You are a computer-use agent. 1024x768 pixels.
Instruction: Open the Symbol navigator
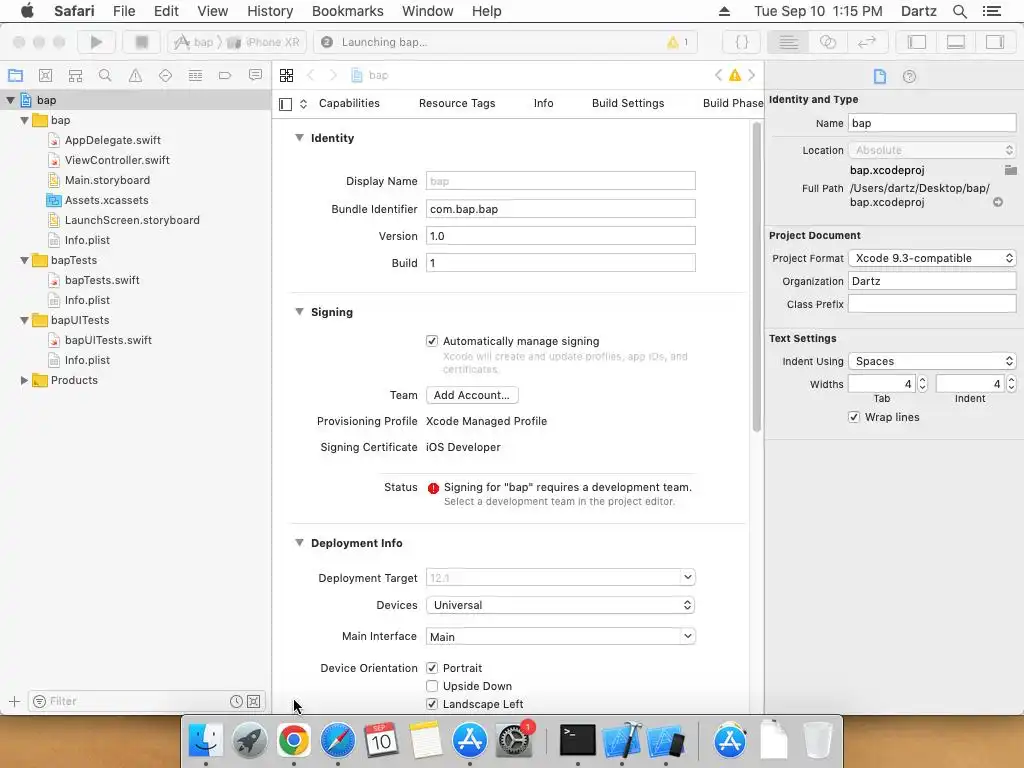75,75
